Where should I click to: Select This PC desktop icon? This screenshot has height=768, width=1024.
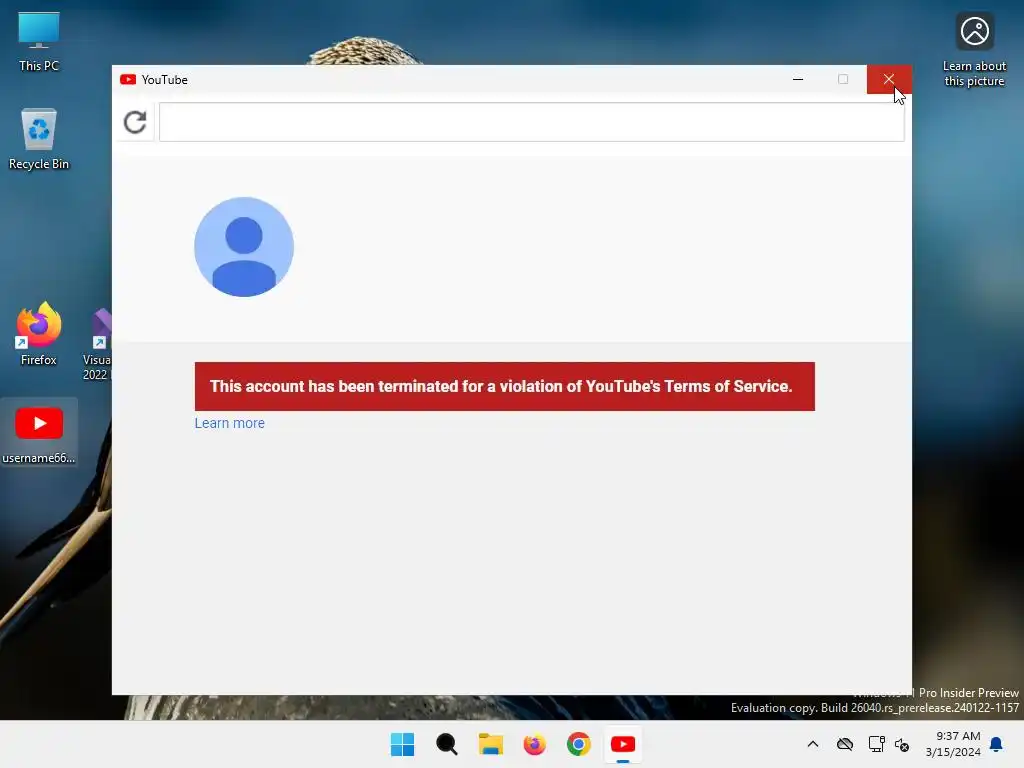39,42
